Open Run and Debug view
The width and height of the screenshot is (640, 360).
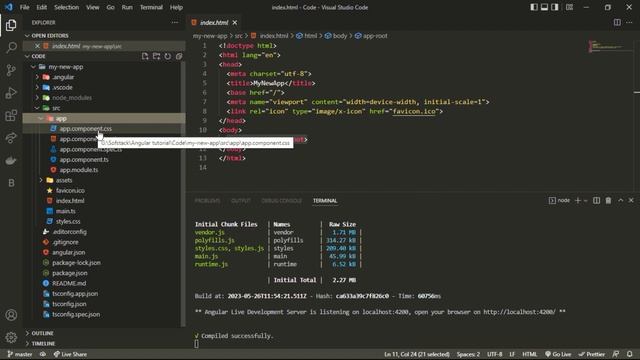pos(11,93)
